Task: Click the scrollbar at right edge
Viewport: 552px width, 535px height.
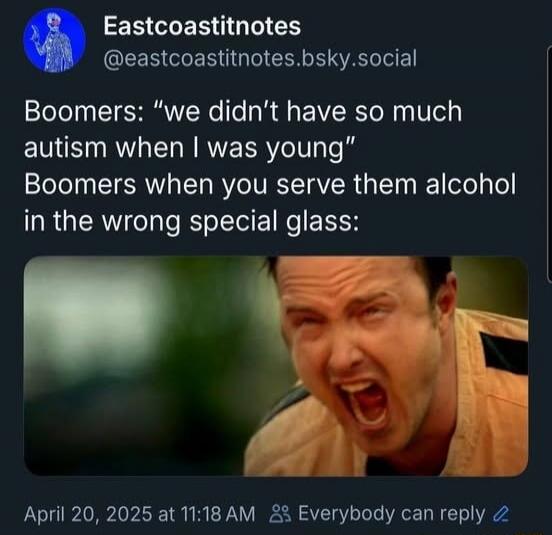Action: coord(550,164)
